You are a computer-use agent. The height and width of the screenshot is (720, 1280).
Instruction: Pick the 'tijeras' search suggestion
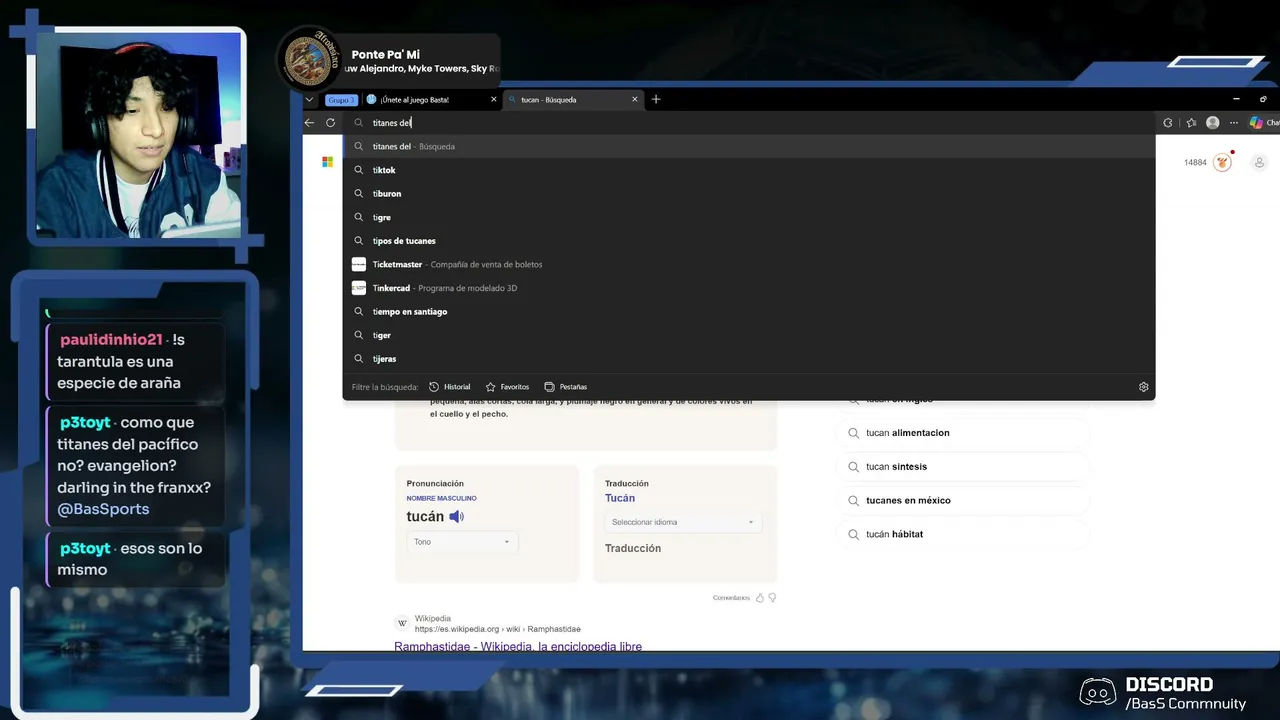[x=749, y=359]
